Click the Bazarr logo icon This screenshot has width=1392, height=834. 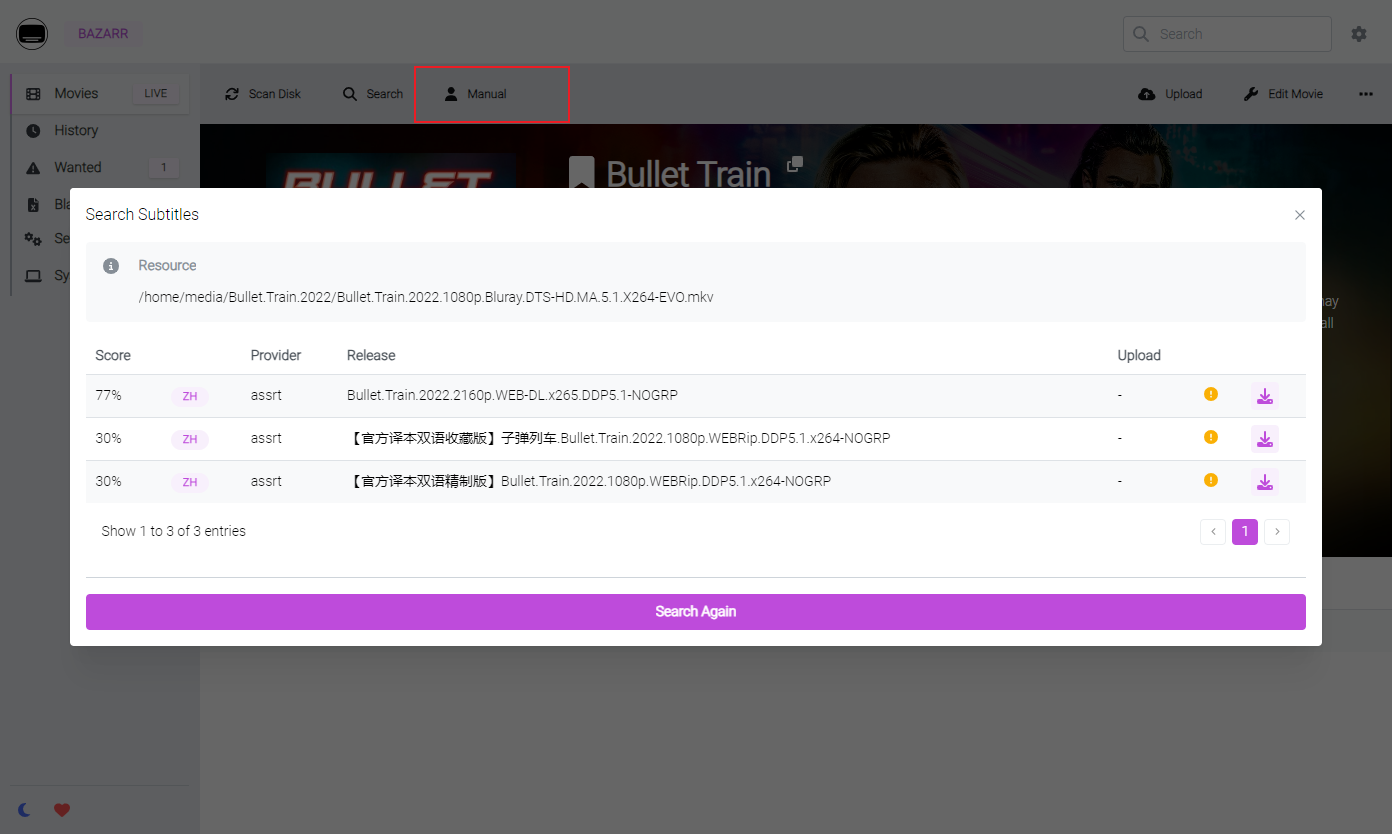tap(32, 34)
